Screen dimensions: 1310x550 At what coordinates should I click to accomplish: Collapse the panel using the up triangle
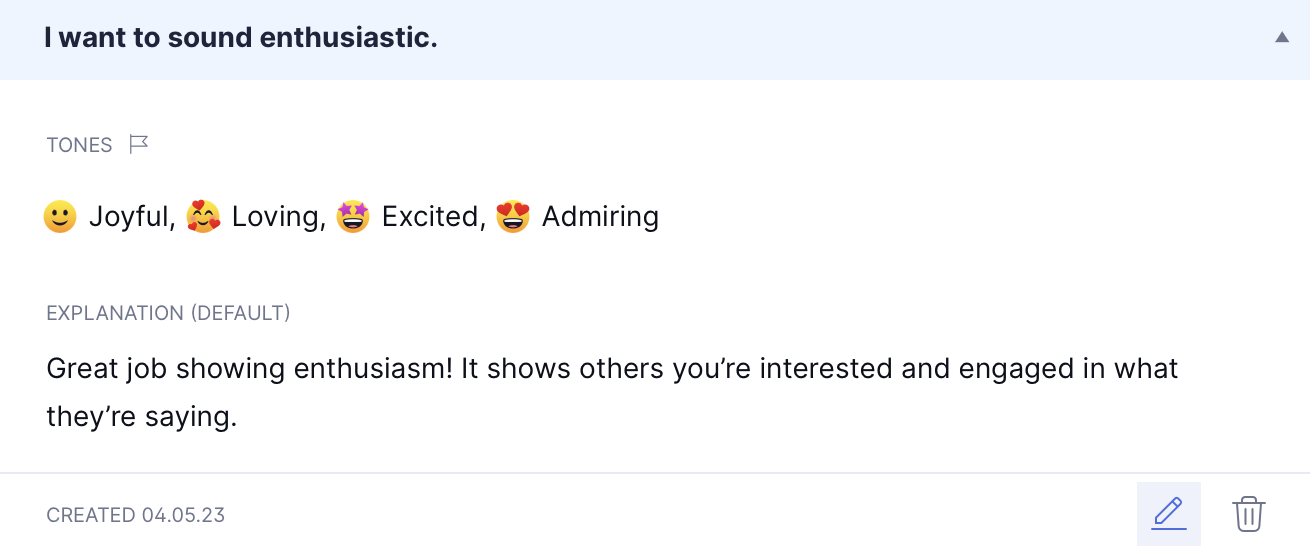pos(1282,38)
